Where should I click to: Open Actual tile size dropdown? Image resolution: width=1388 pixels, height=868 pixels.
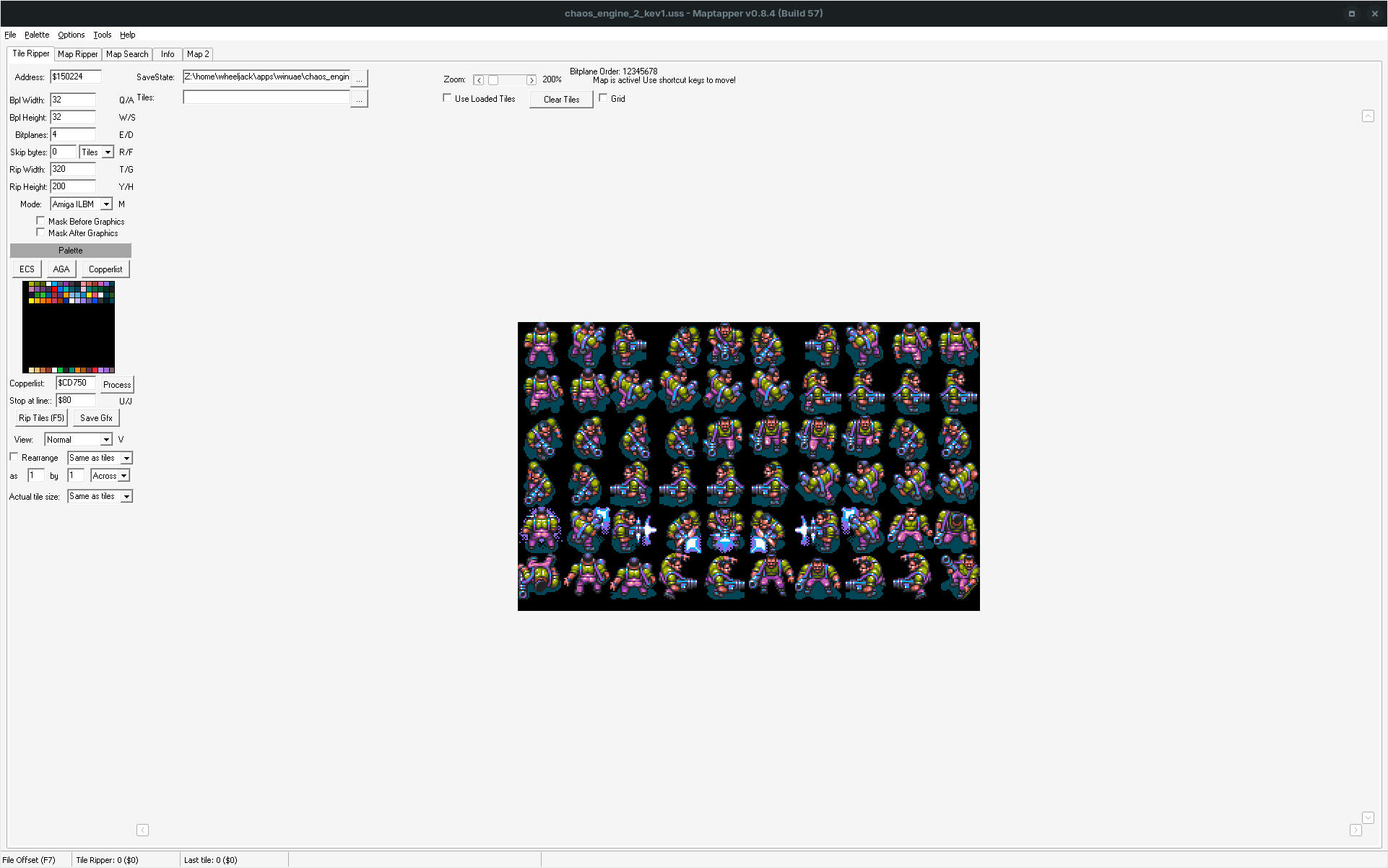click(126, 496)
